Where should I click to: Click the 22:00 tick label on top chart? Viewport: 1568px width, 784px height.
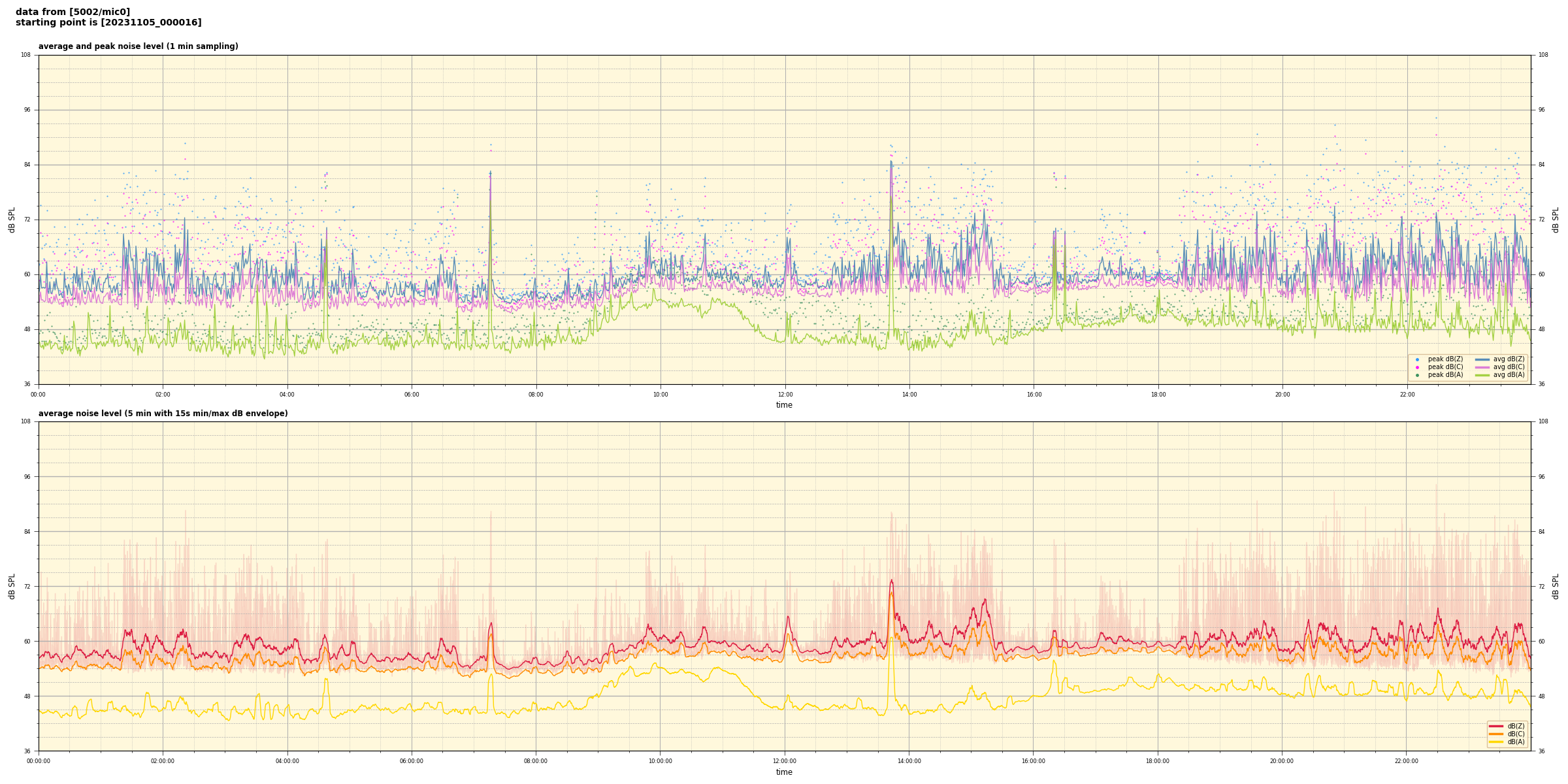[x=1407, y=395]
